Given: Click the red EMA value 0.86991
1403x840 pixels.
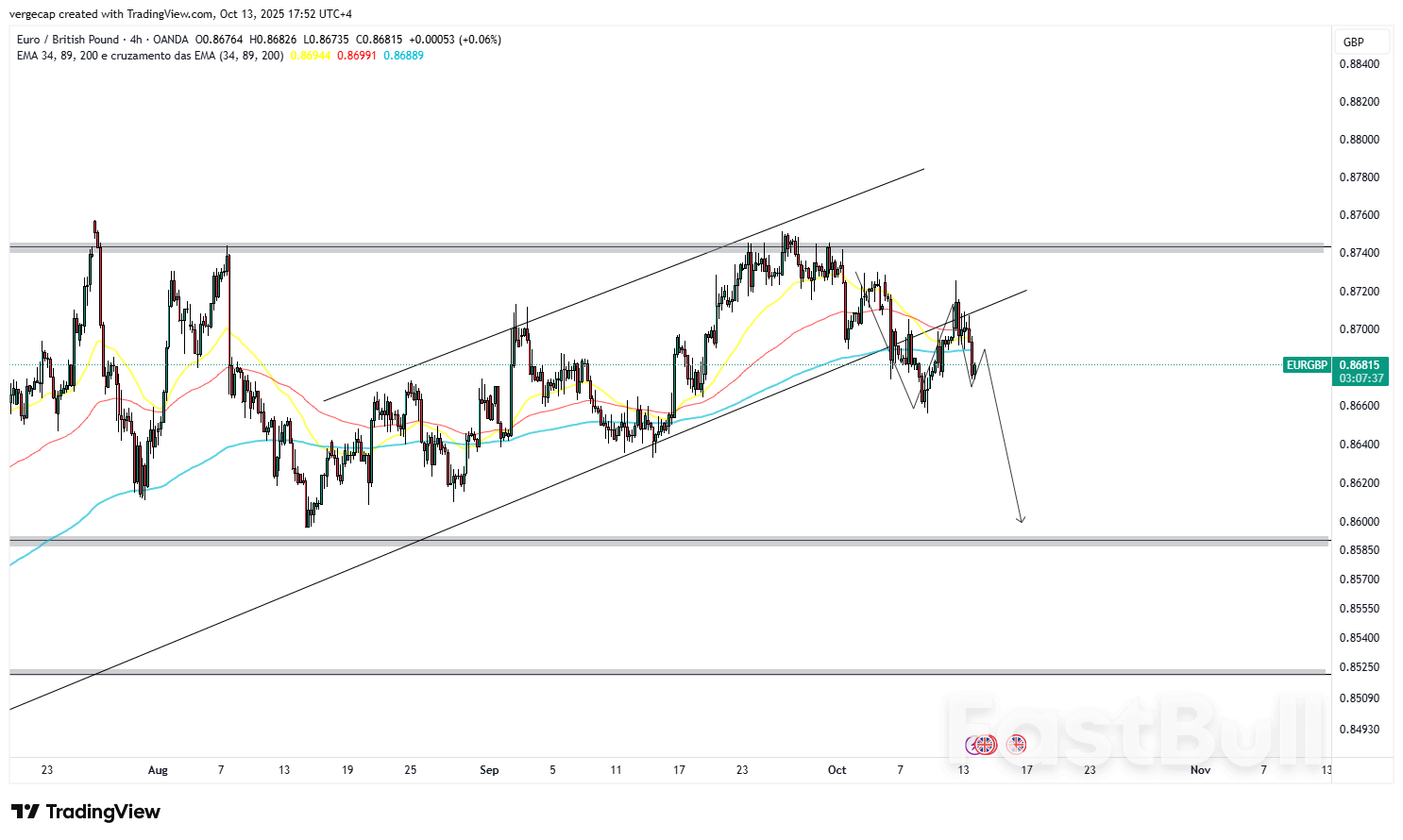Looking at the screenshot, I should tap(357, 56).
